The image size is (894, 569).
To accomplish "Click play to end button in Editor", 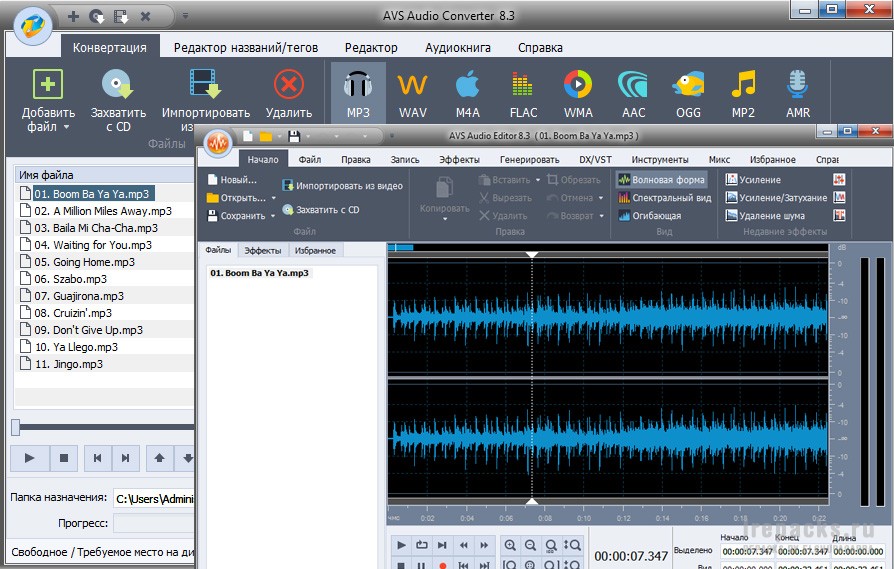I will (x=442, y=545).
